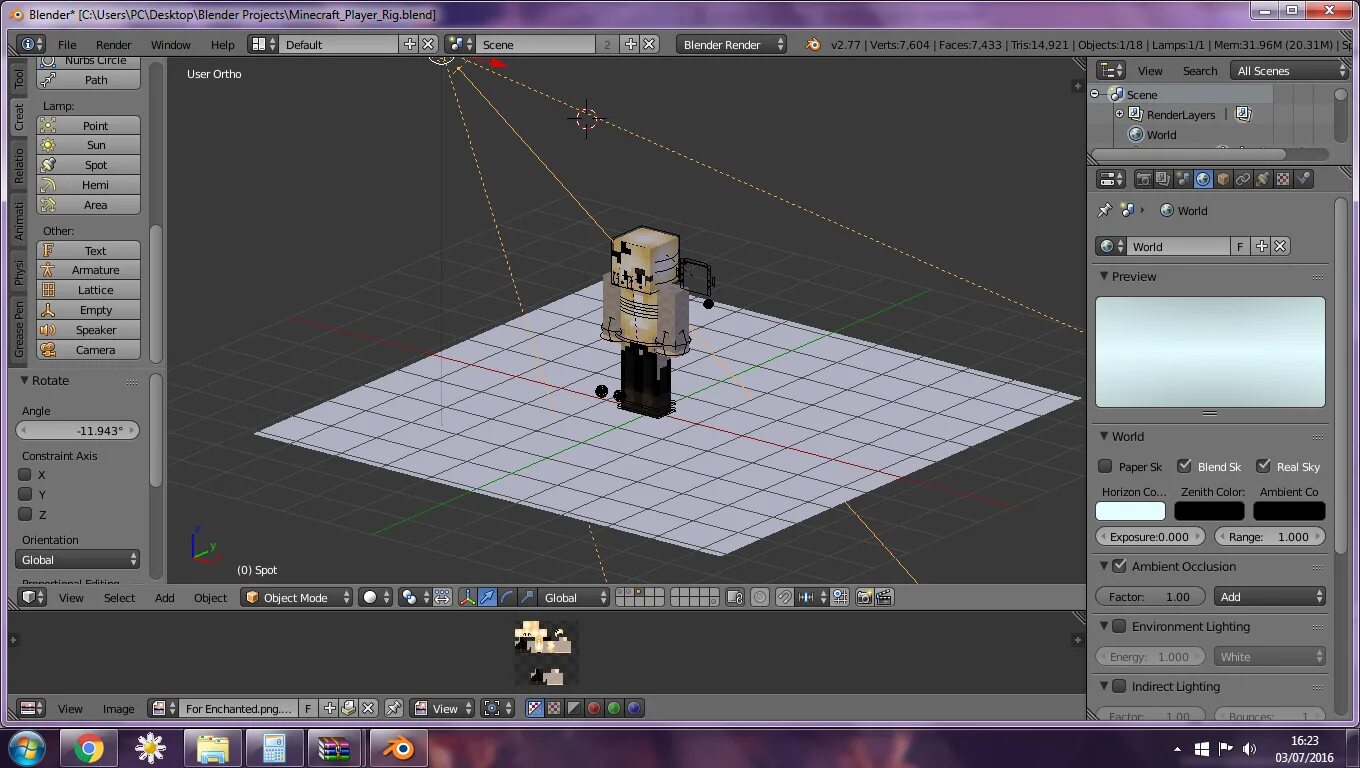Viewport: 1360px width, 768px height.
Task: Click the OpenGL render animation clapper icon
Action: pos(885,597)
